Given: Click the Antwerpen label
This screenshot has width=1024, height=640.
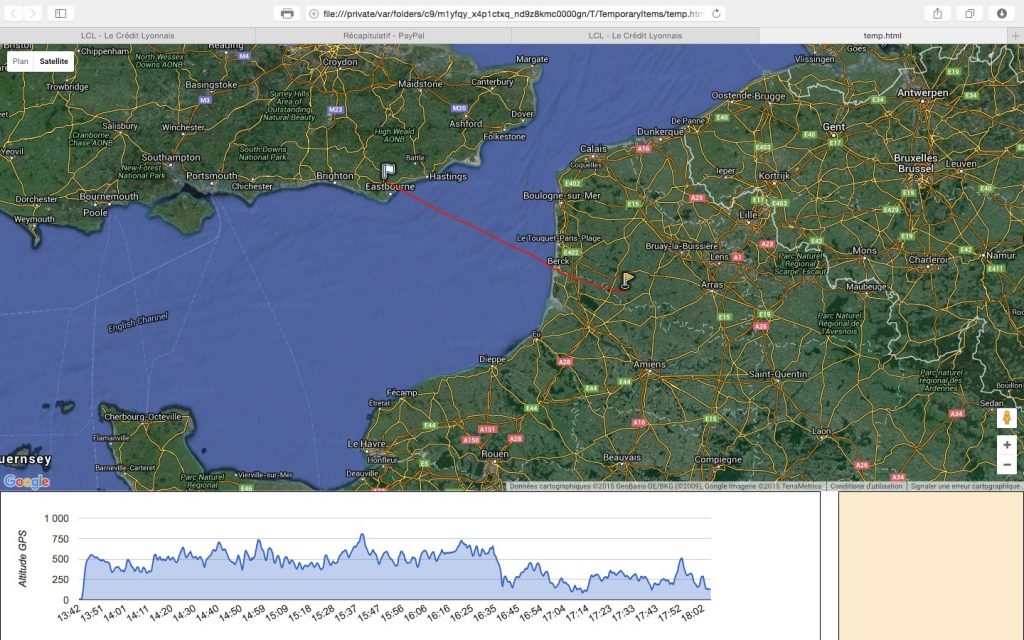Looking at the screenshot, I should point(923,93).
